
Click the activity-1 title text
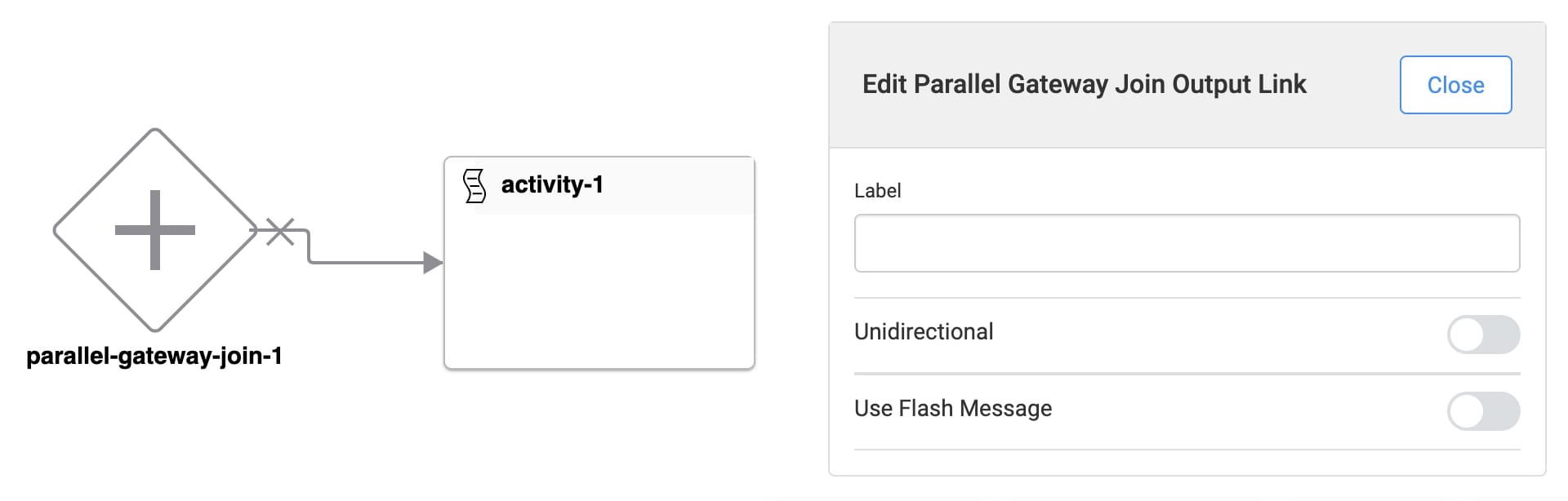point(552,184)
